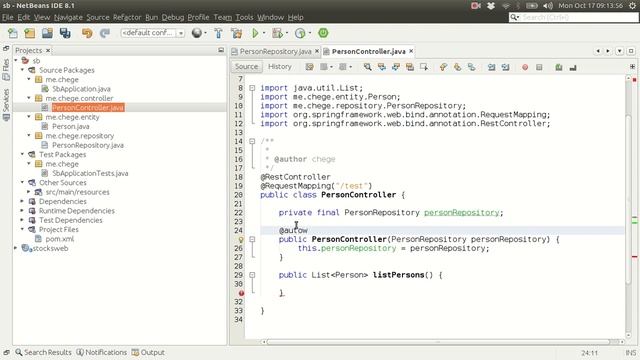Click the horizontal editor scrollbar
This screenshot has height=360, width=640.
click(x=438, y=342)
